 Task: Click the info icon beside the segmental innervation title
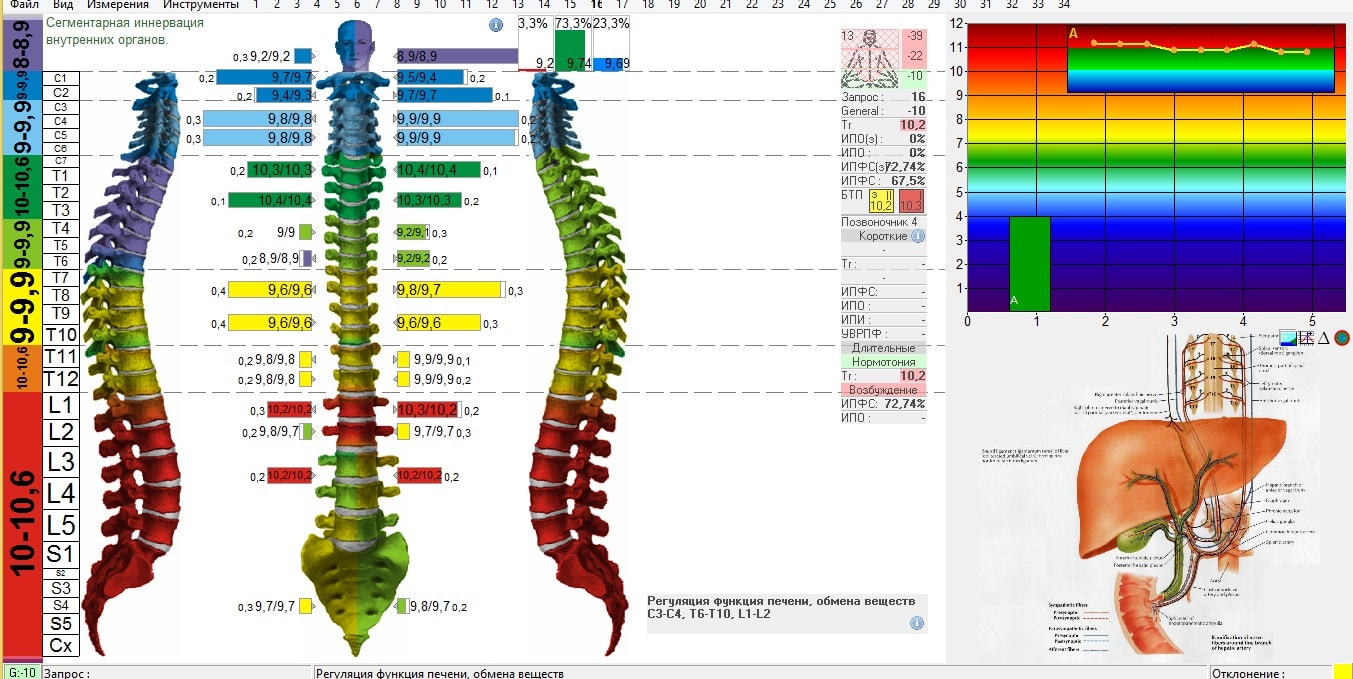[495, 25]
